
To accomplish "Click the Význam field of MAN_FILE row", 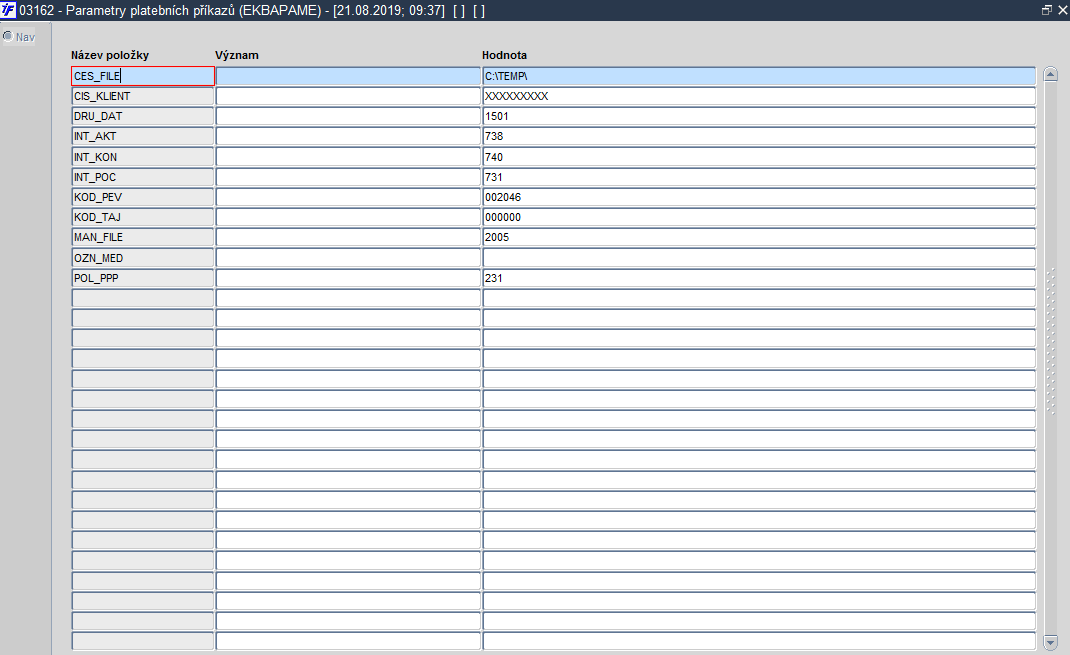I will (x=349, y=237).
